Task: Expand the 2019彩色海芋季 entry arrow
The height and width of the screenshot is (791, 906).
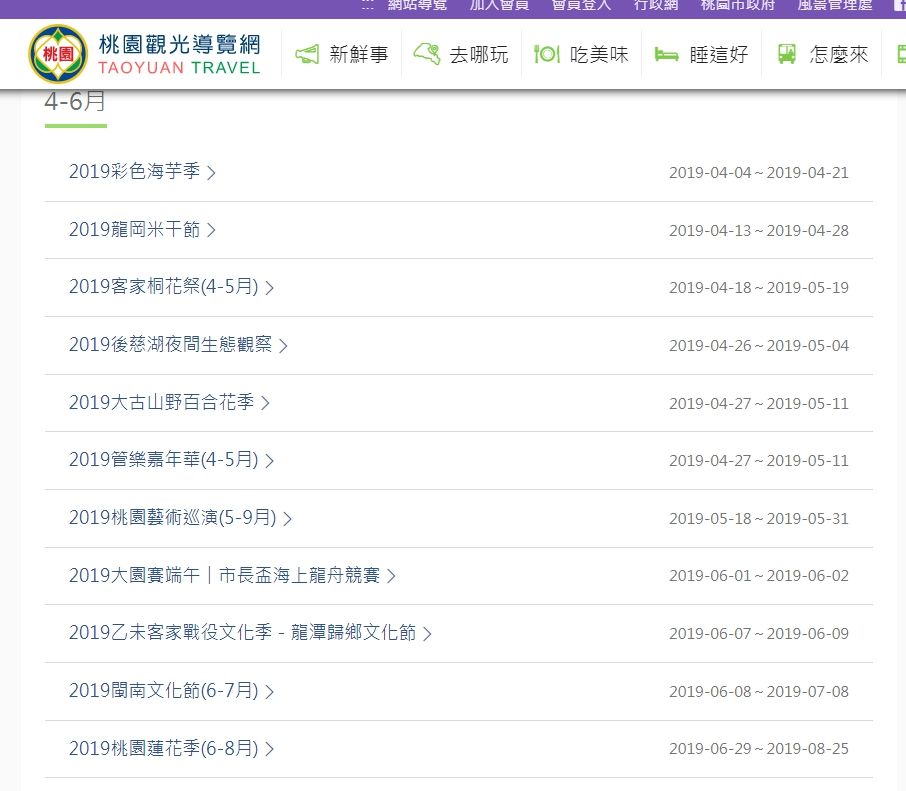Action: (x=212, y=172)
